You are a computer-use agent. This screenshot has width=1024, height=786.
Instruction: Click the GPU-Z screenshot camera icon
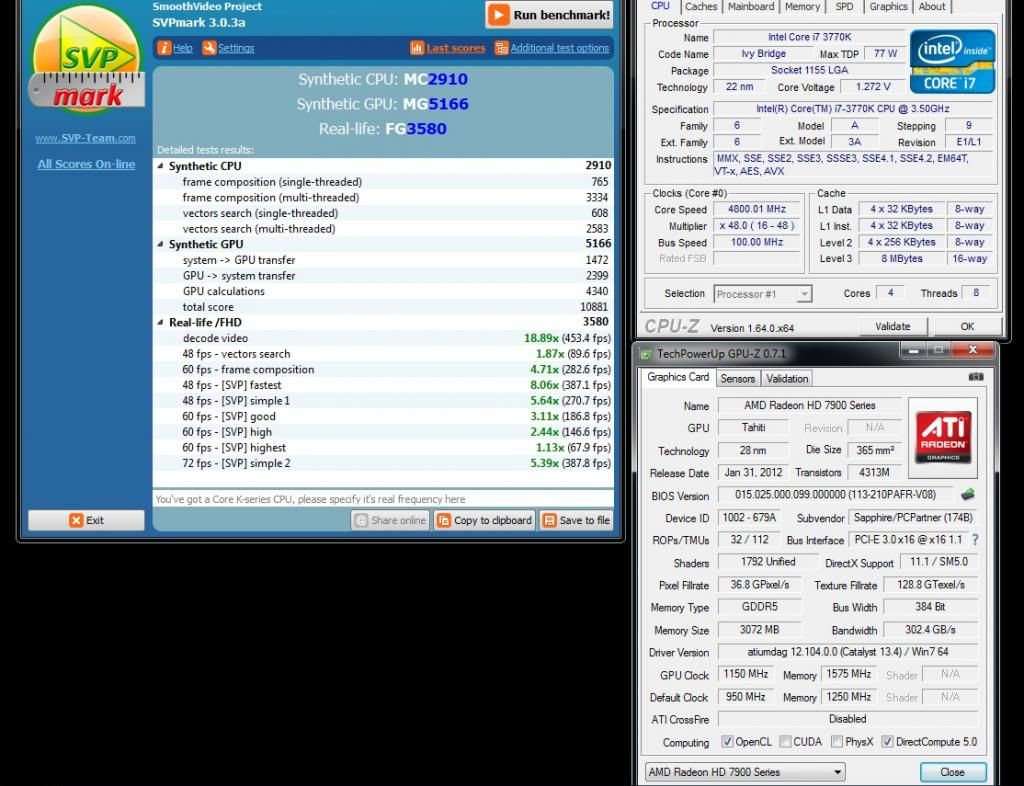click(x=976, y=377)
